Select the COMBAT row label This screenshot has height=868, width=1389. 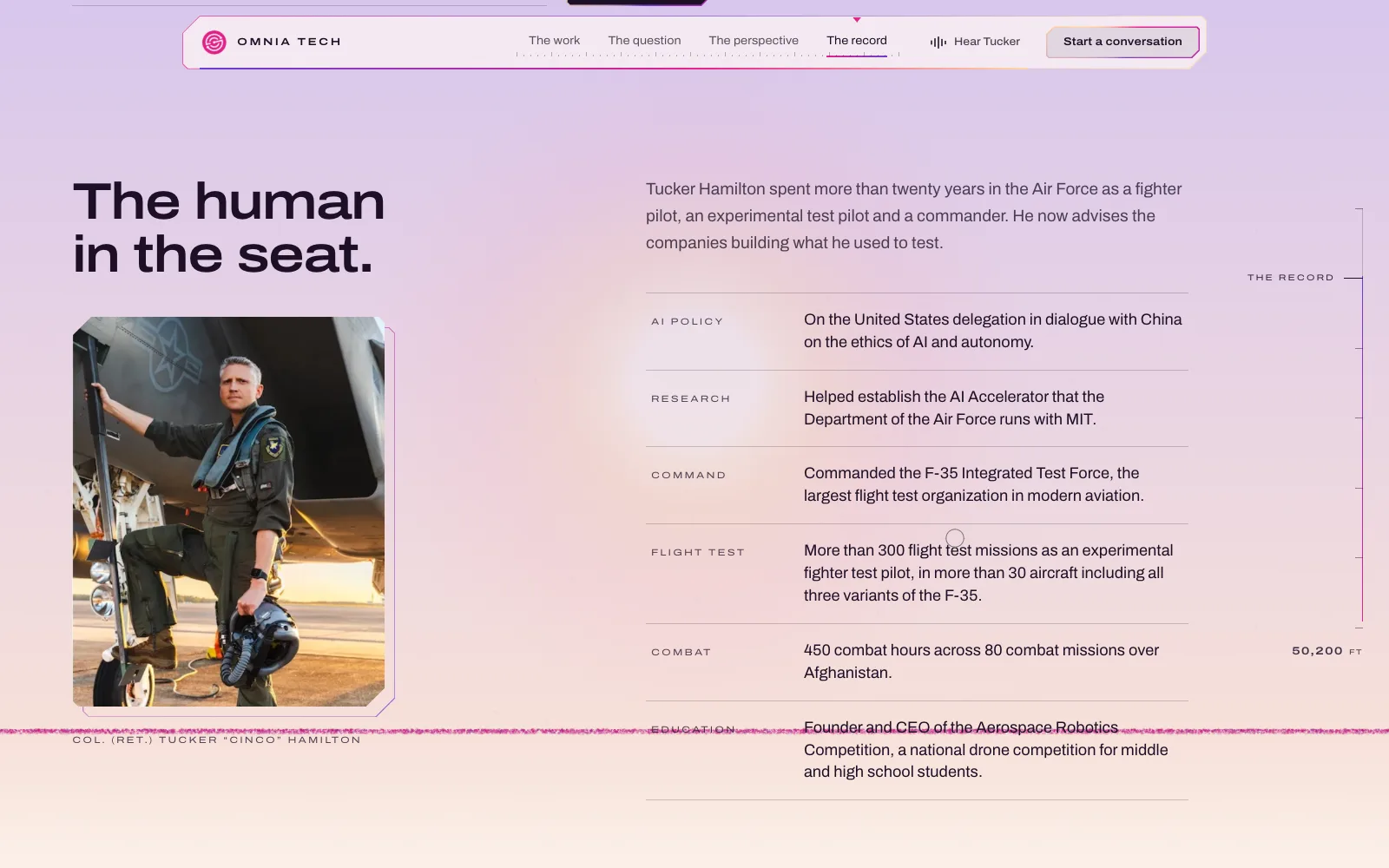(x=681, y=652)
